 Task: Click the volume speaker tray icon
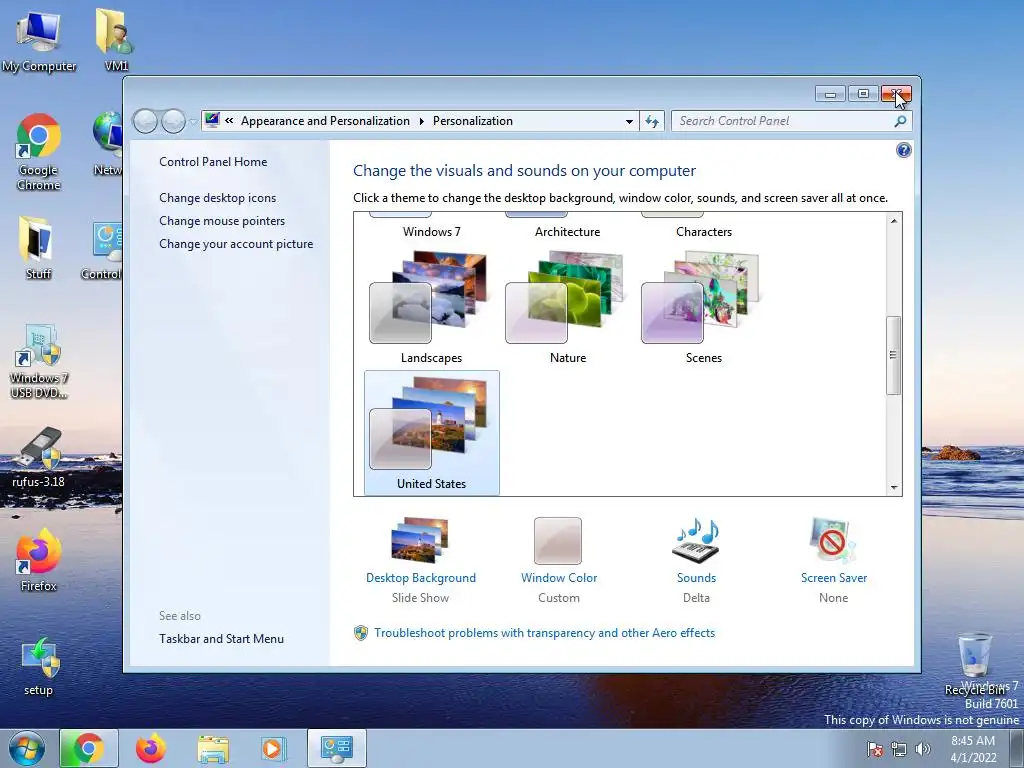[923, 749]
